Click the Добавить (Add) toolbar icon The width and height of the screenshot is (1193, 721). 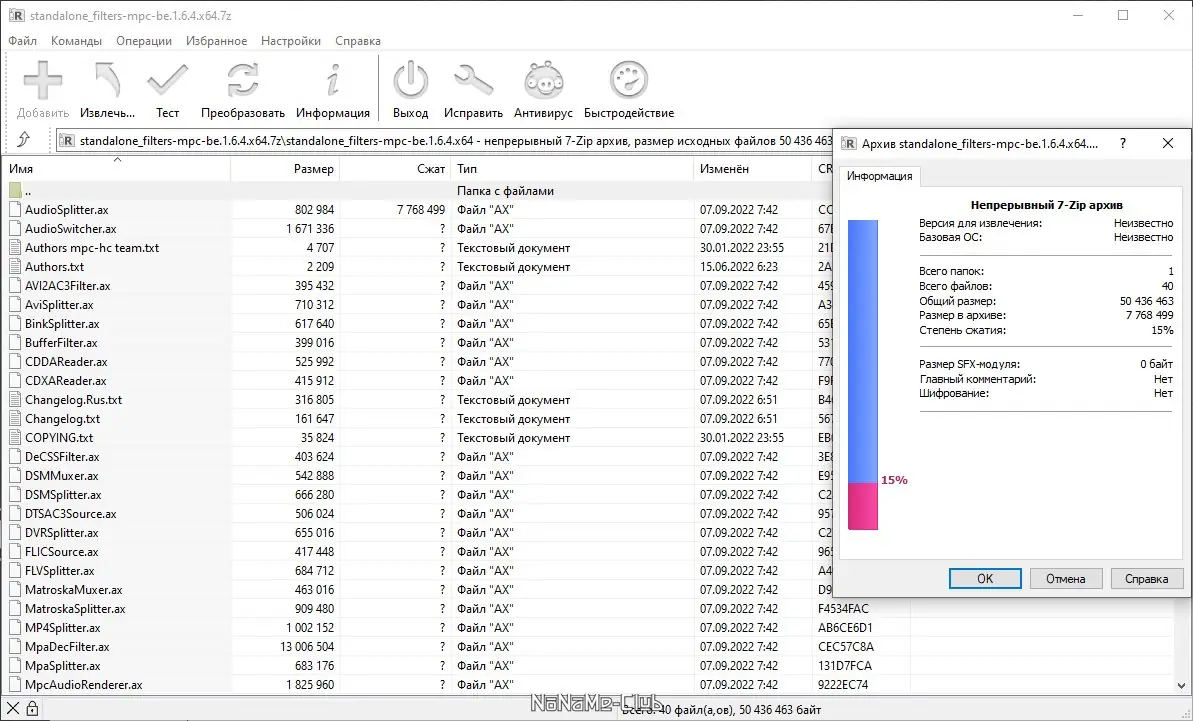click(43, 81)
